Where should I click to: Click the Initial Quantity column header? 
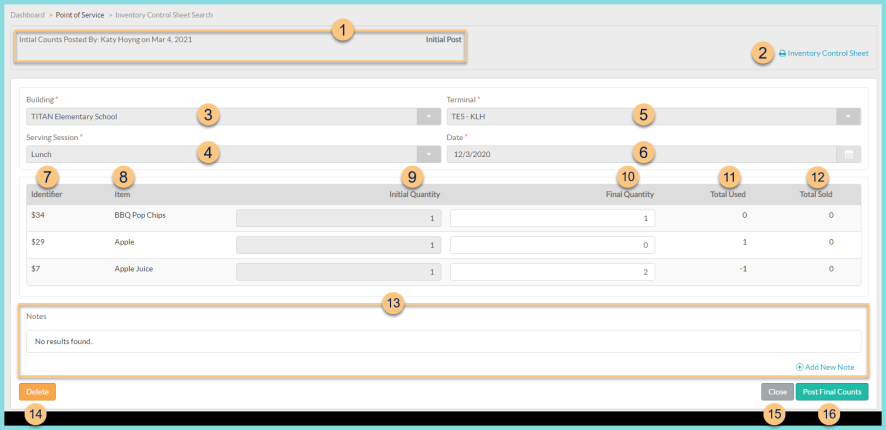415,194
